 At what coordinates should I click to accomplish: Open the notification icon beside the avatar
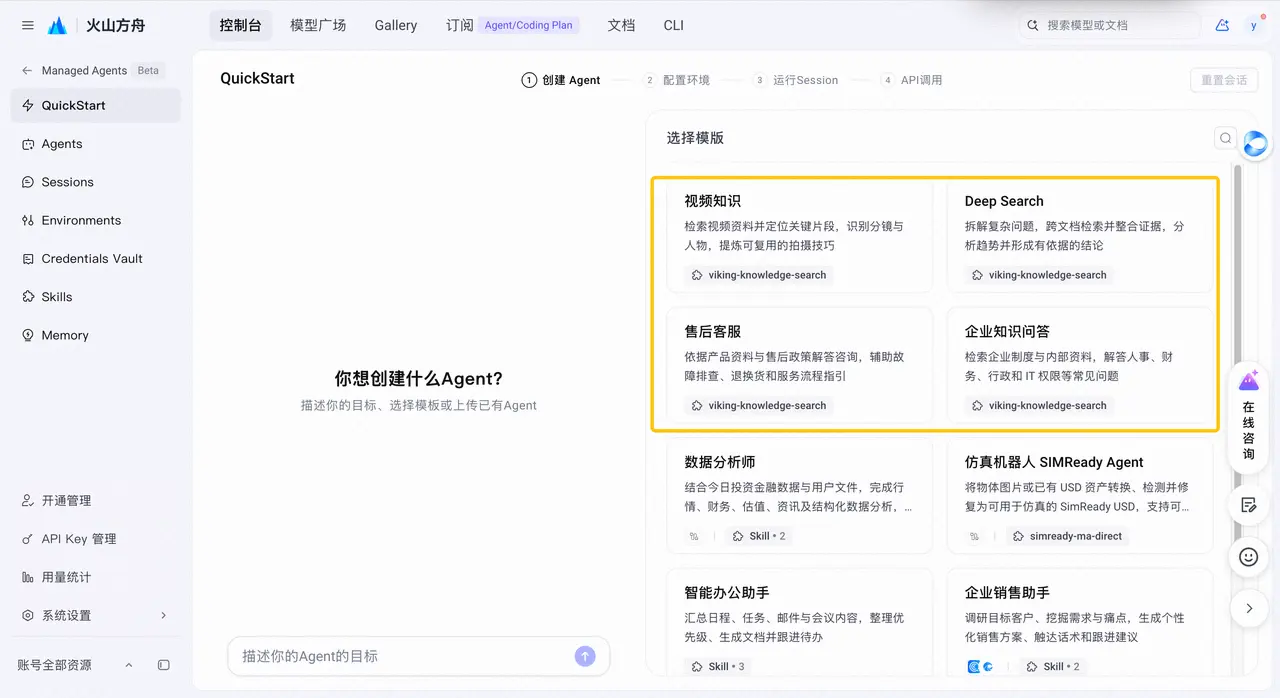1222,26
